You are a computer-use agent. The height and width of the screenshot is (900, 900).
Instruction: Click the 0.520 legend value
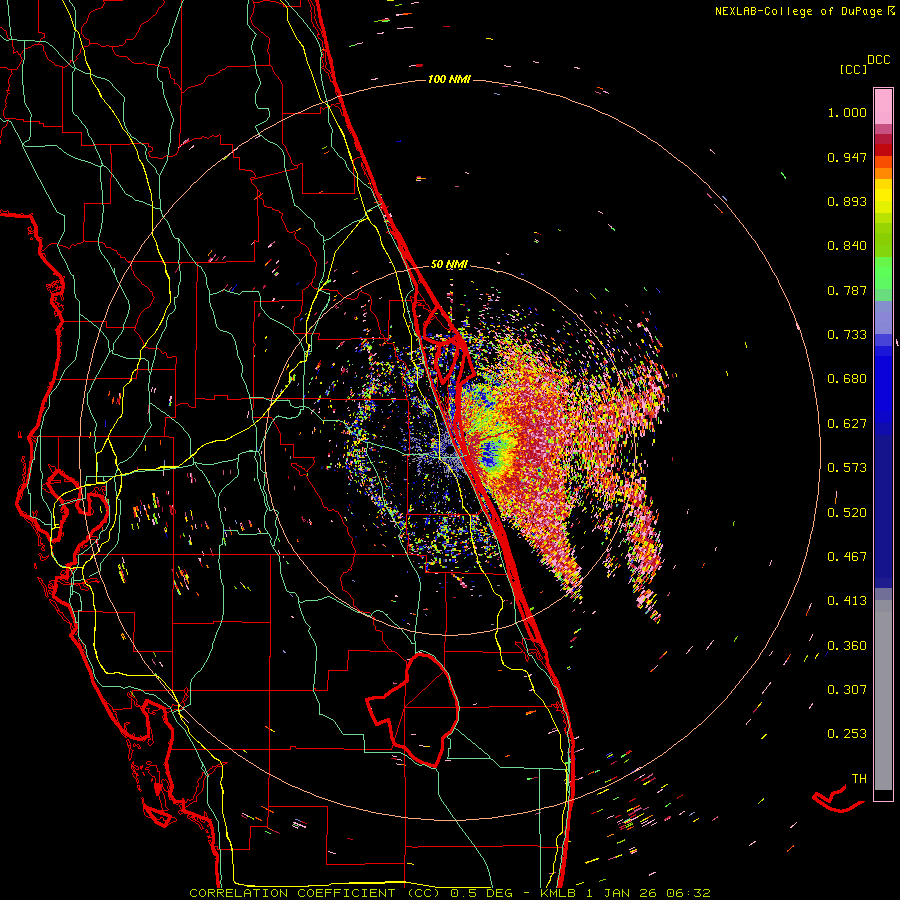click(x=847, y=513)
